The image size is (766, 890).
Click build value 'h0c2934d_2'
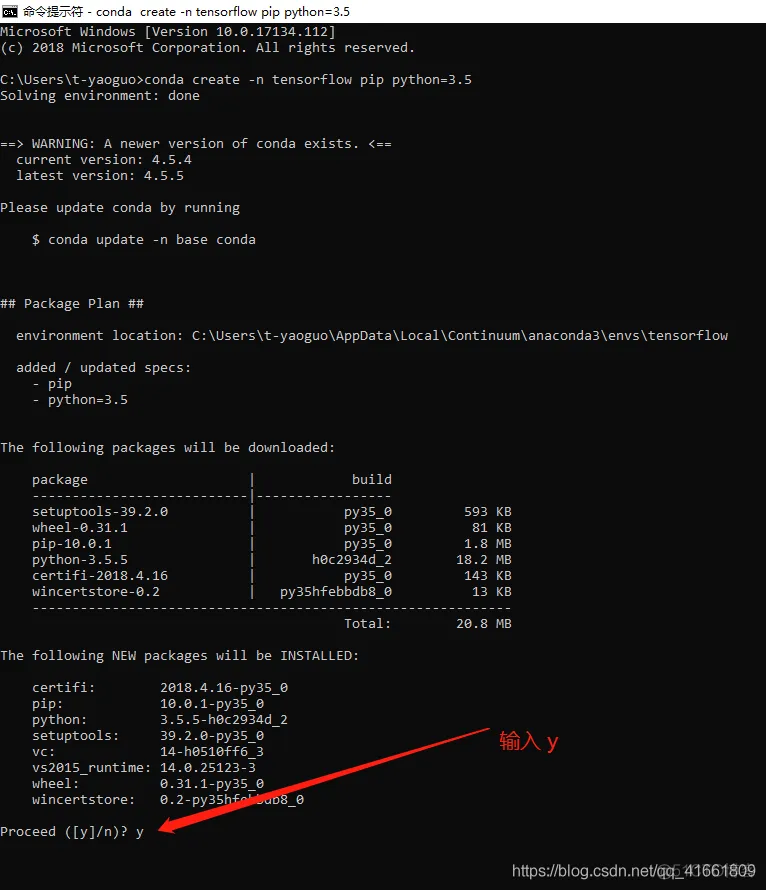[352, 560]
